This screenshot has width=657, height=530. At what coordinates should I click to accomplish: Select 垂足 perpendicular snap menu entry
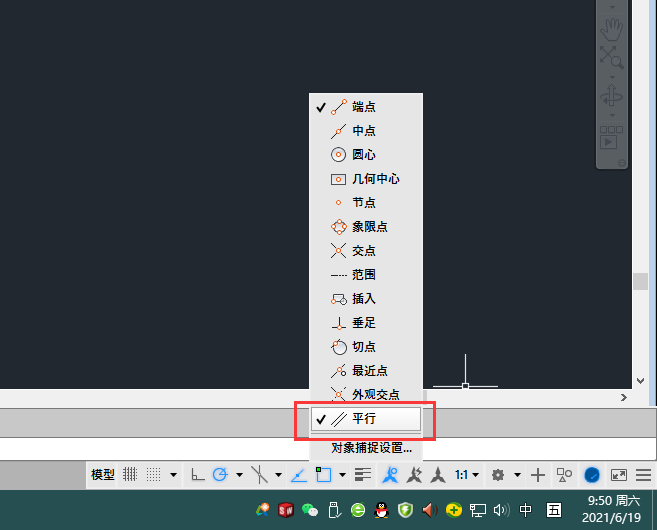pos(365,323)
